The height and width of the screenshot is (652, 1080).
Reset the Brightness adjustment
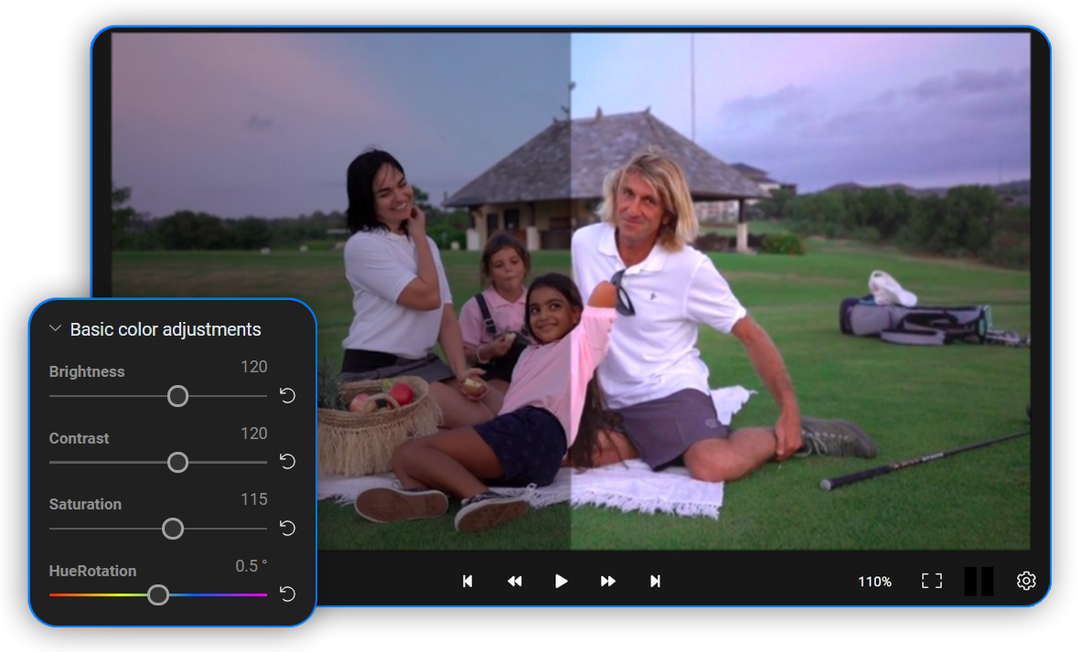[x=287, y=396]
